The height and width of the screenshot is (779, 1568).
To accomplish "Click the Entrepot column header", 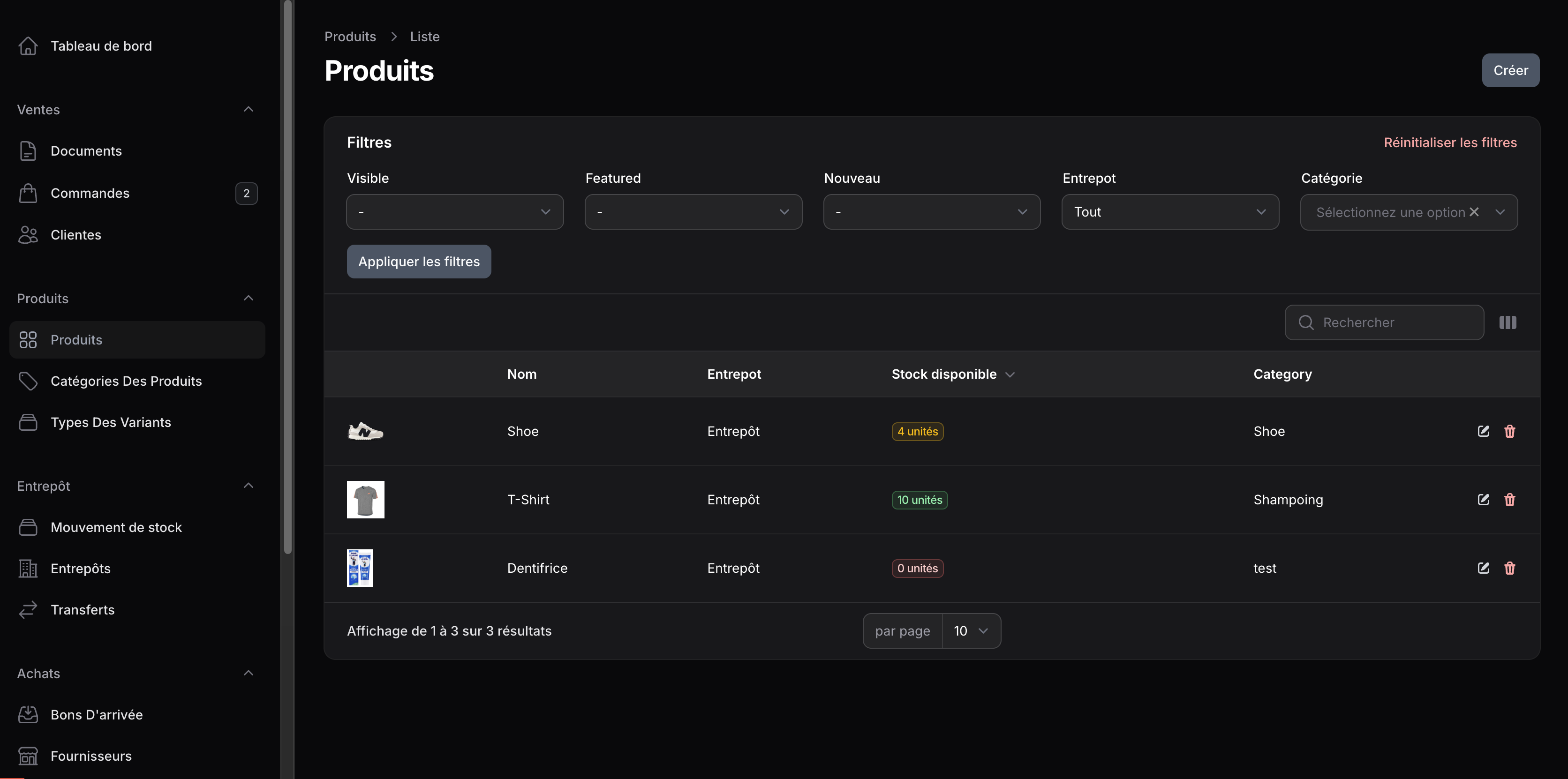I will [734, 375].
